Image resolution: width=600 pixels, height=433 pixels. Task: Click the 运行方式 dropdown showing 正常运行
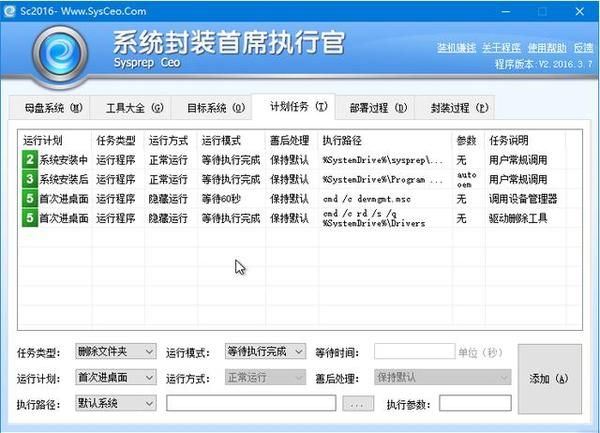pyautogui.click(x=265, y=377)
